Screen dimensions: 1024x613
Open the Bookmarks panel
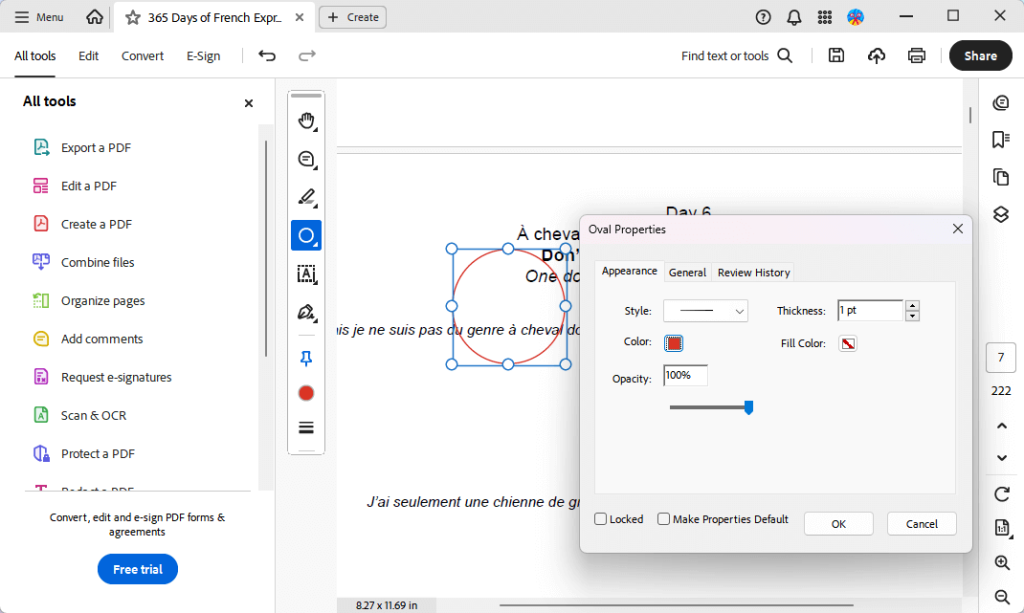coord(1000,139)
